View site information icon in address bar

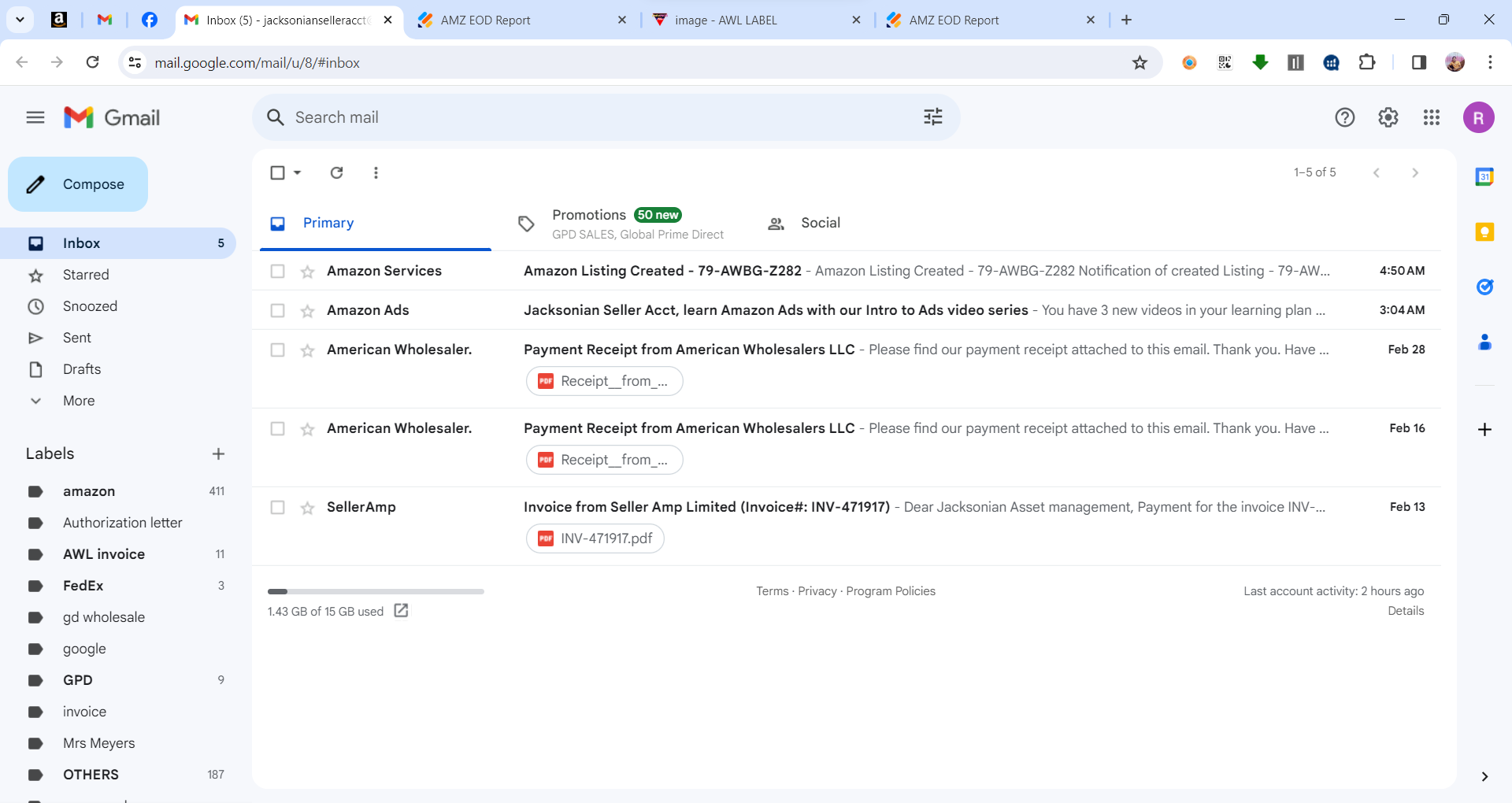[135, 62]
